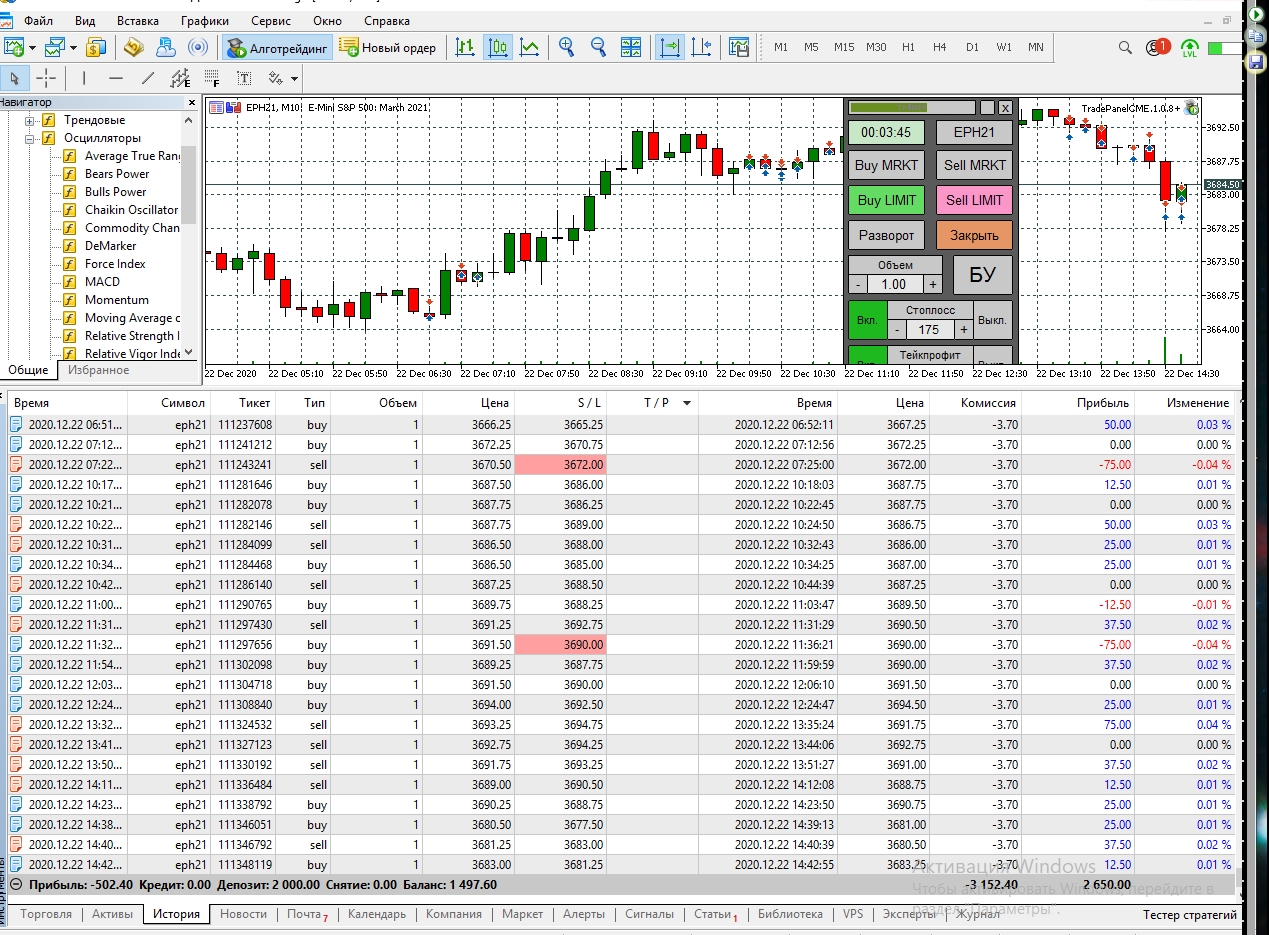Toggle chart shift from right edge
Viewport: 1269px width, 935px height.
701,47
